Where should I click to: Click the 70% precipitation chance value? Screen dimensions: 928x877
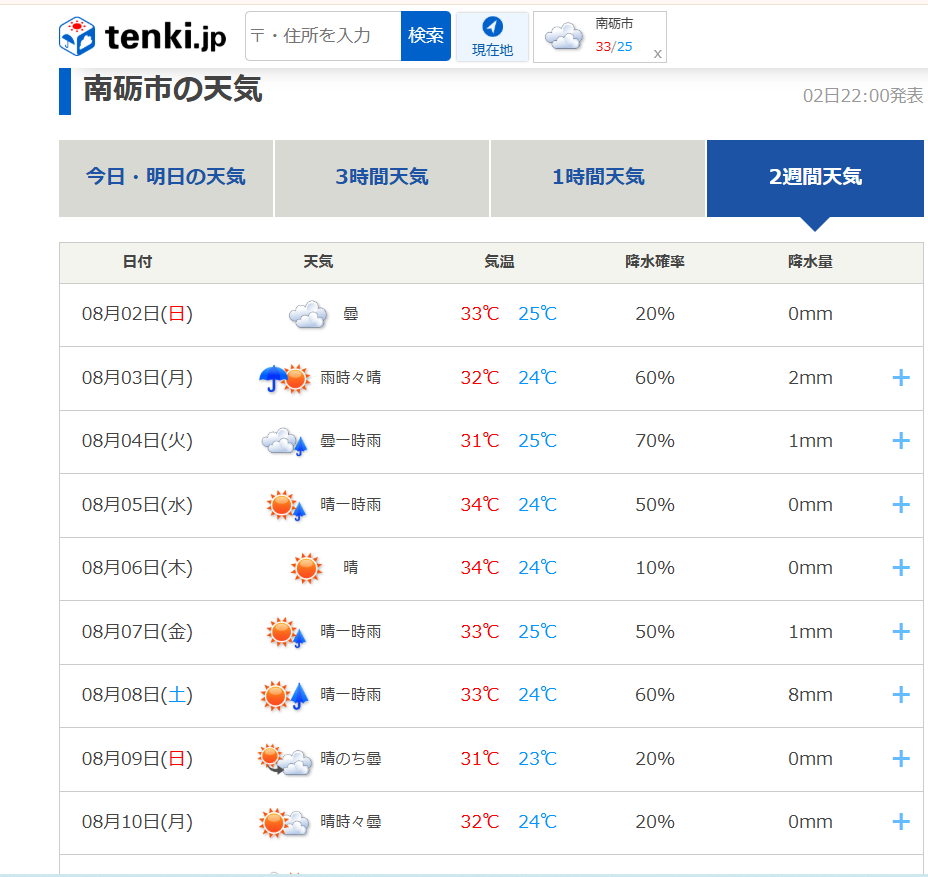click(x=655, y=441)
